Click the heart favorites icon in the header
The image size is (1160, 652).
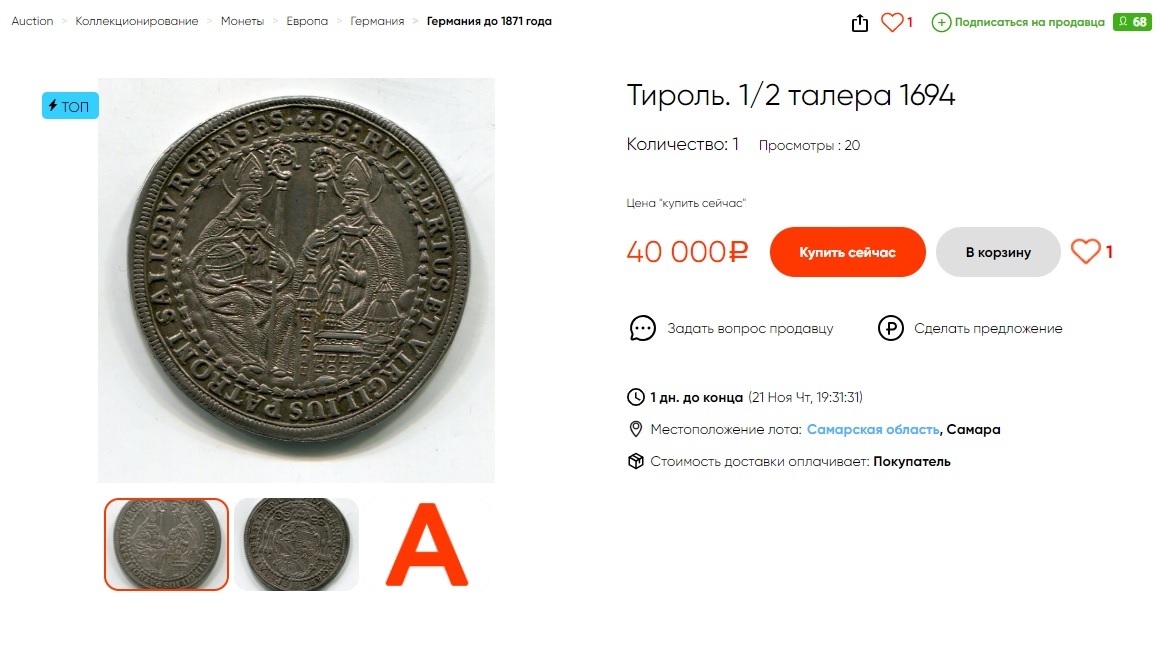point(891,22)
